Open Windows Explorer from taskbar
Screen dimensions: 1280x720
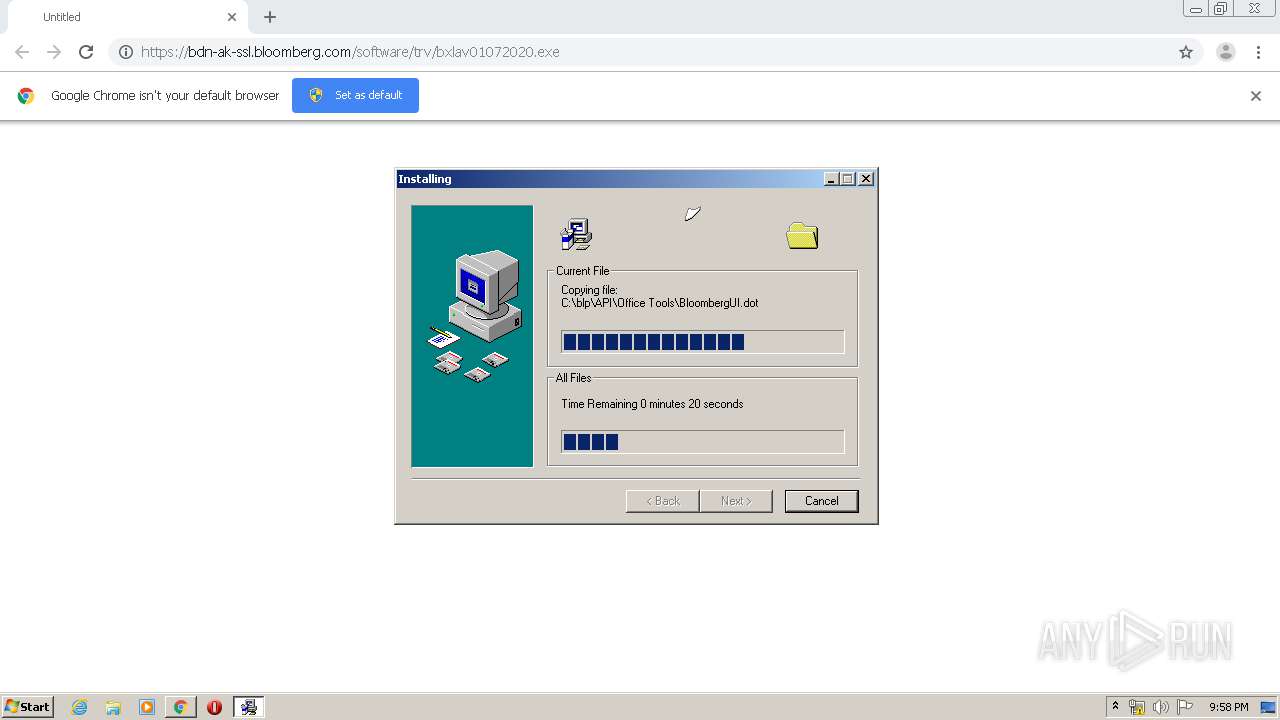click(113, 707)
